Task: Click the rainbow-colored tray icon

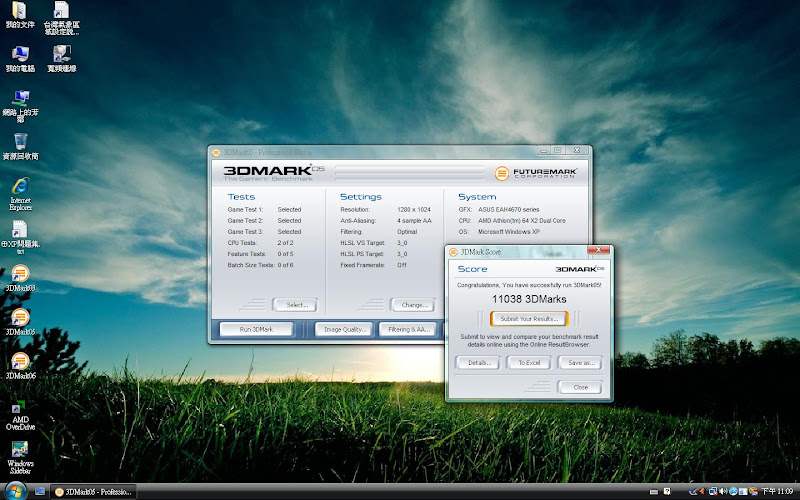Action: (x=693, y=491)
